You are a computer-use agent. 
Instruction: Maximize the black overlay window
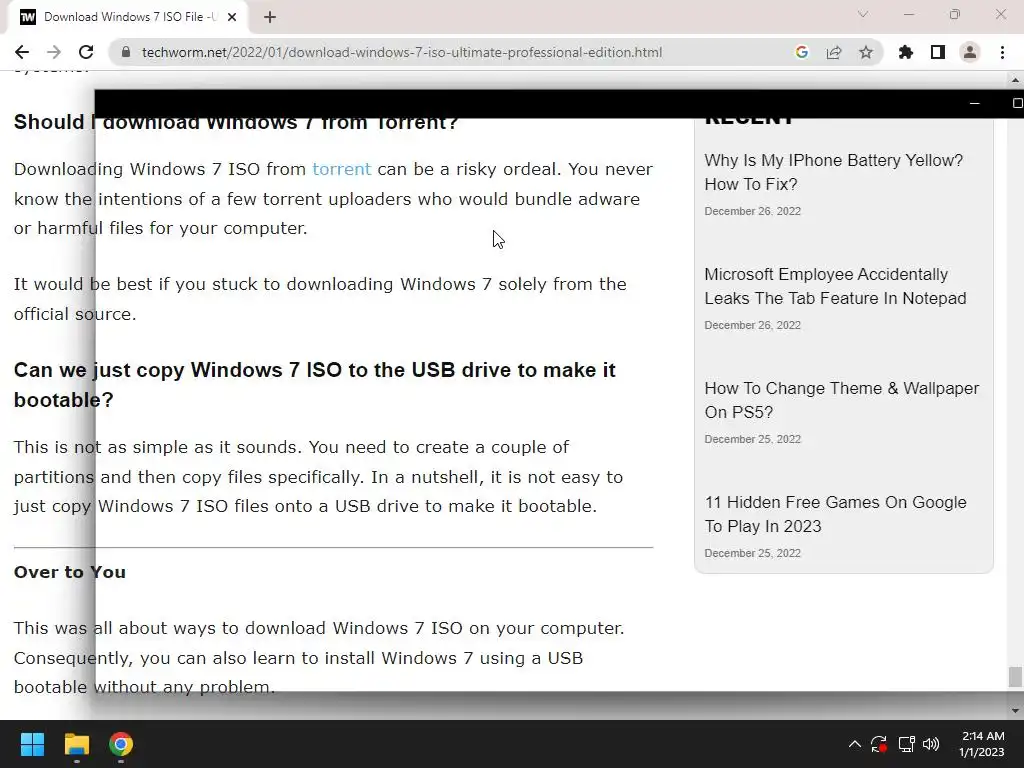tap(1016, 103)
